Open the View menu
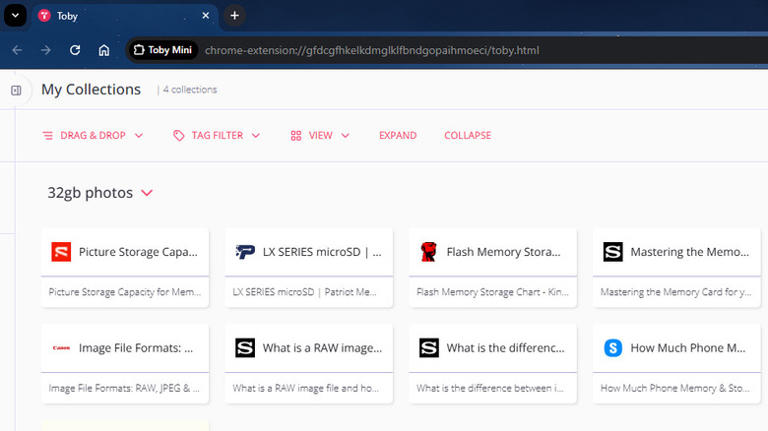 point(320,135)
